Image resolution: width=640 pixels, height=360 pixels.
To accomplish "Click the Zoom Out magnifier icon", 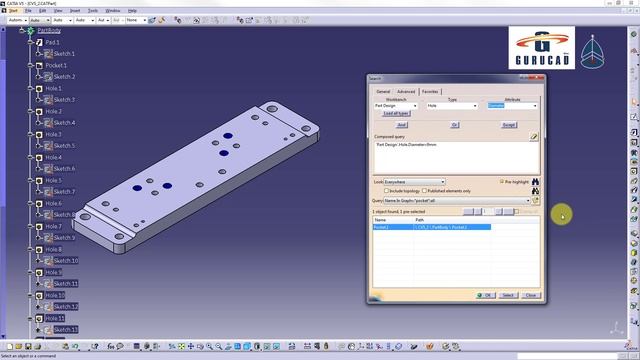I will pyautogui.click(x=219, y=347).
